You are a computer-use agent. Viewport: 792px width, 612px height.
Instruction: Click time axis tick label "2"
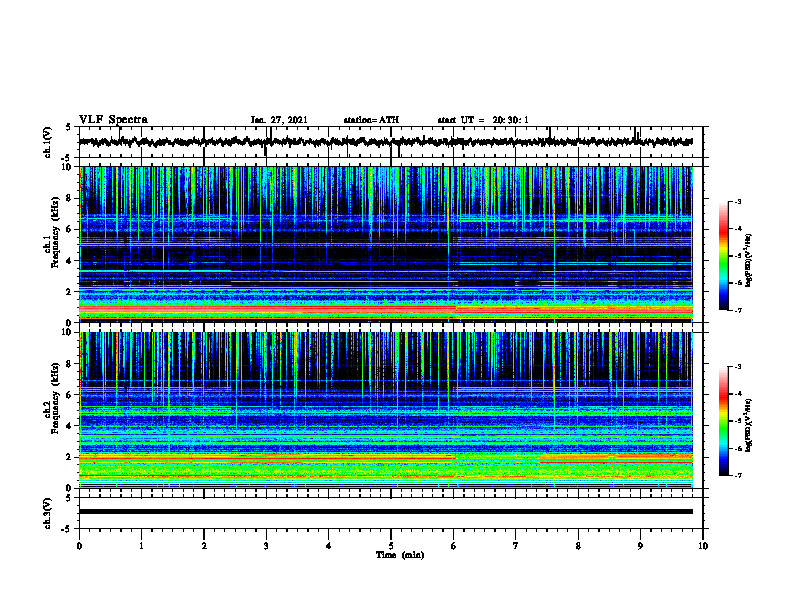(x=204, y=546)
